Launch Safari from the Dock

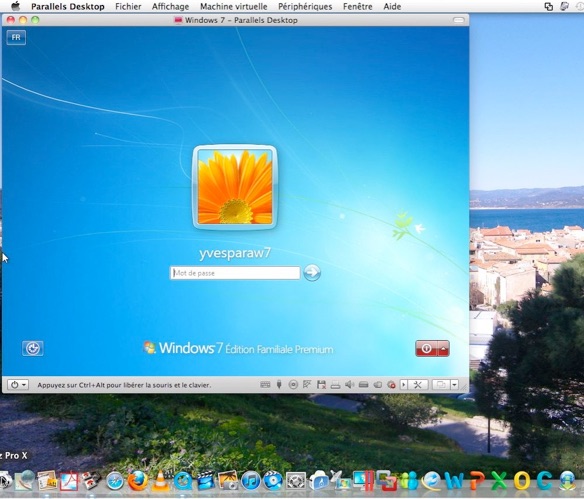click(115, 481)
